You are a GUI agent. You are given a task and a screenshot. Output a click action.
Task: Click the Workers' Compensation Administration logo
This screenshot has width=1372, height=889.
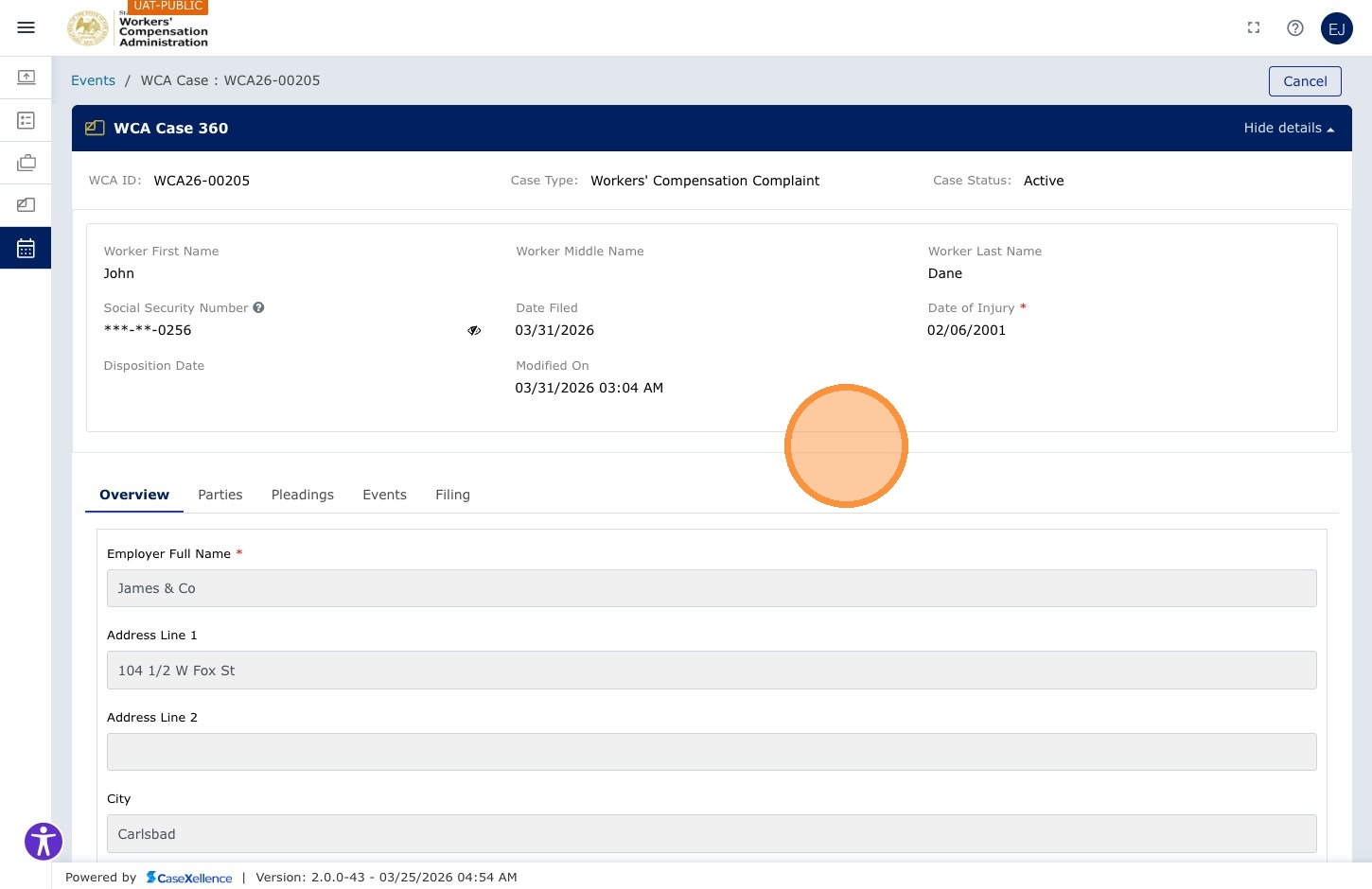[x=138, y=28]
